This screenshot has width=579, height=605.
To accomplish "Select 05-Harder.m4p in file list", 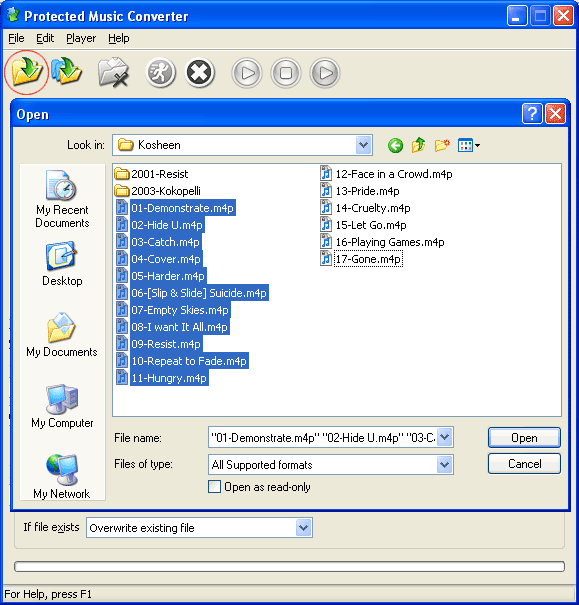I will (161, 276).
